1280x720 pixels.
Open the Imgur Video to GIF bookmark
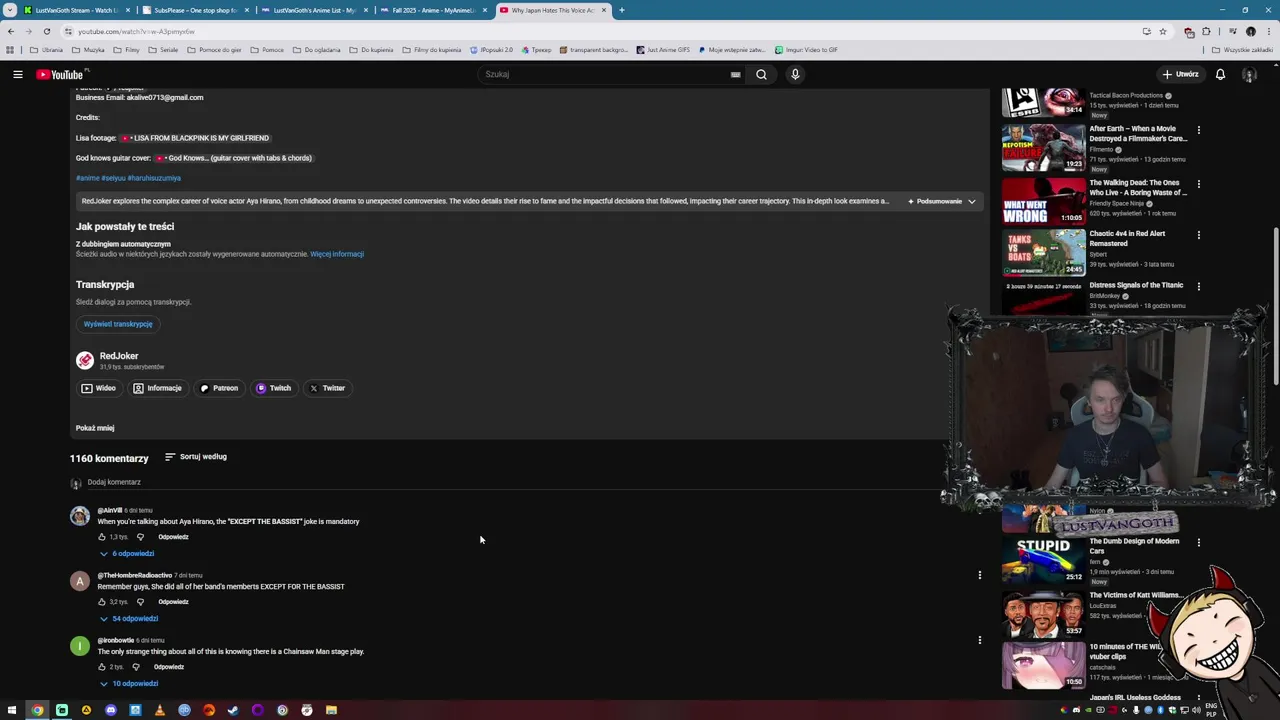(x=807, y=50)
